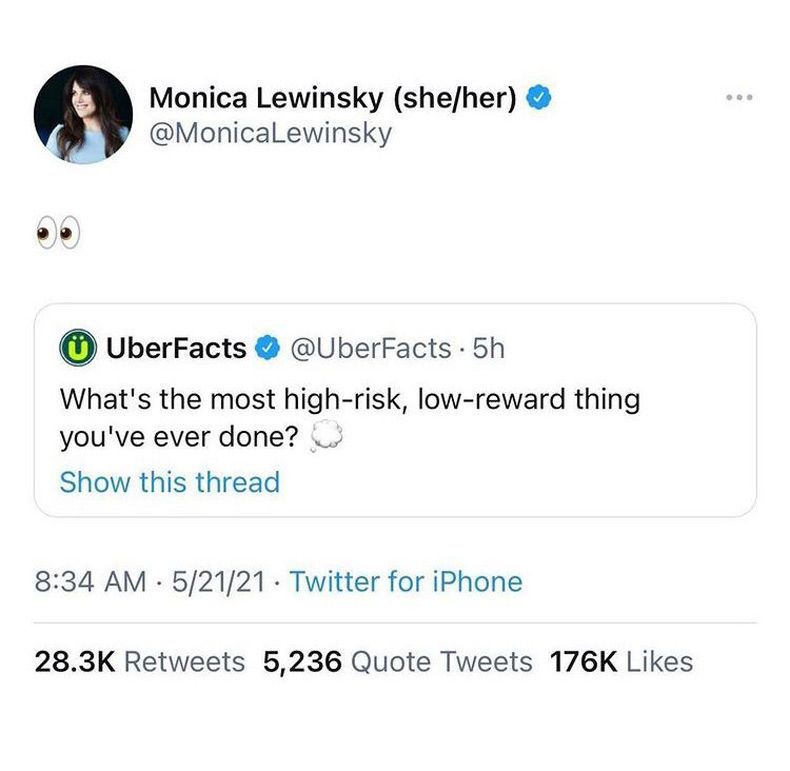Click the main tweet author's profile photo
790x771 pixels.
click(x=82, y=115)
